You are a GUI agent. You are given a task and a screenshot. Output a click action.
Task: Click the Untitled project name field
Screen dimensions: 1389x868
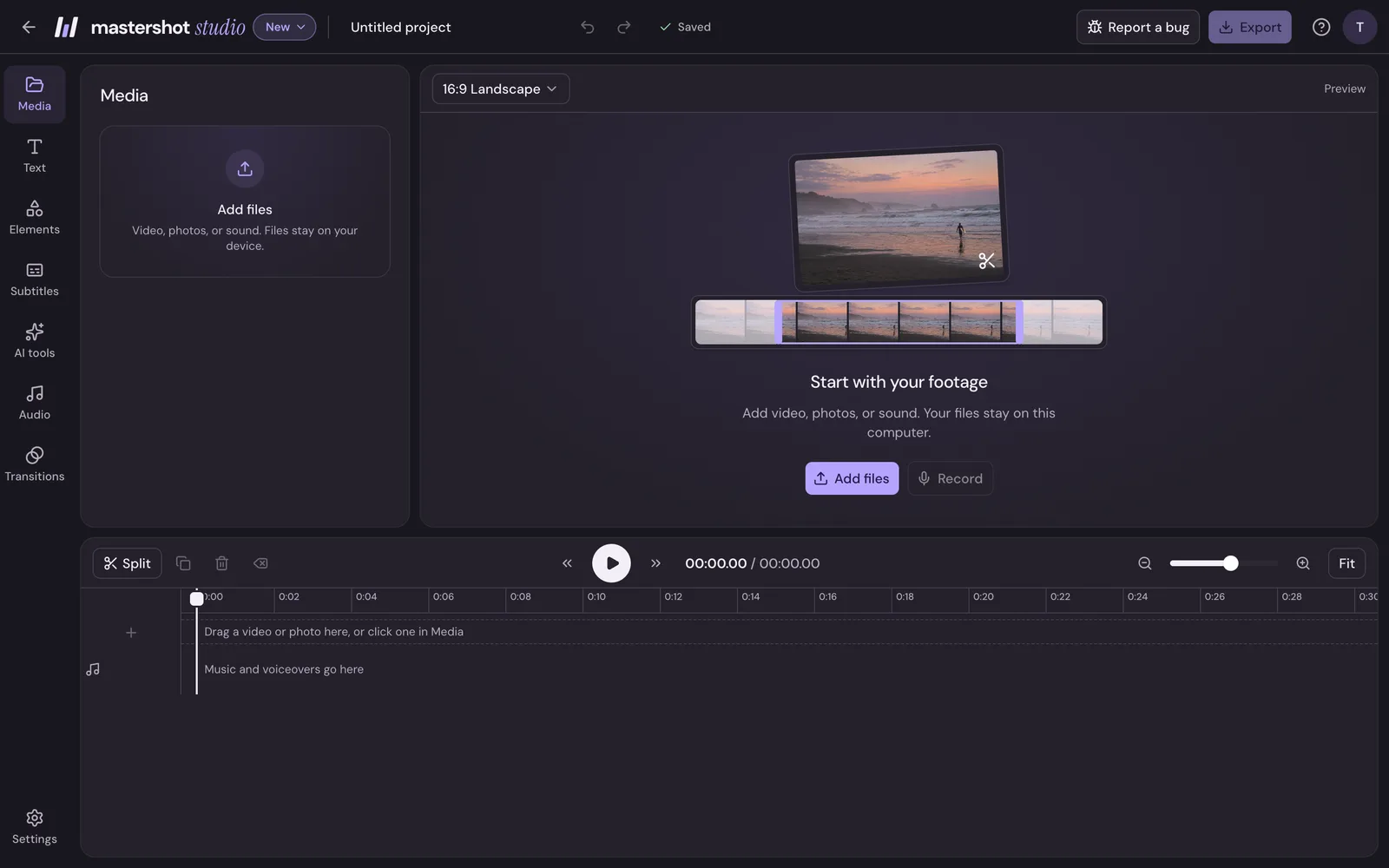[x=401, y=27]
